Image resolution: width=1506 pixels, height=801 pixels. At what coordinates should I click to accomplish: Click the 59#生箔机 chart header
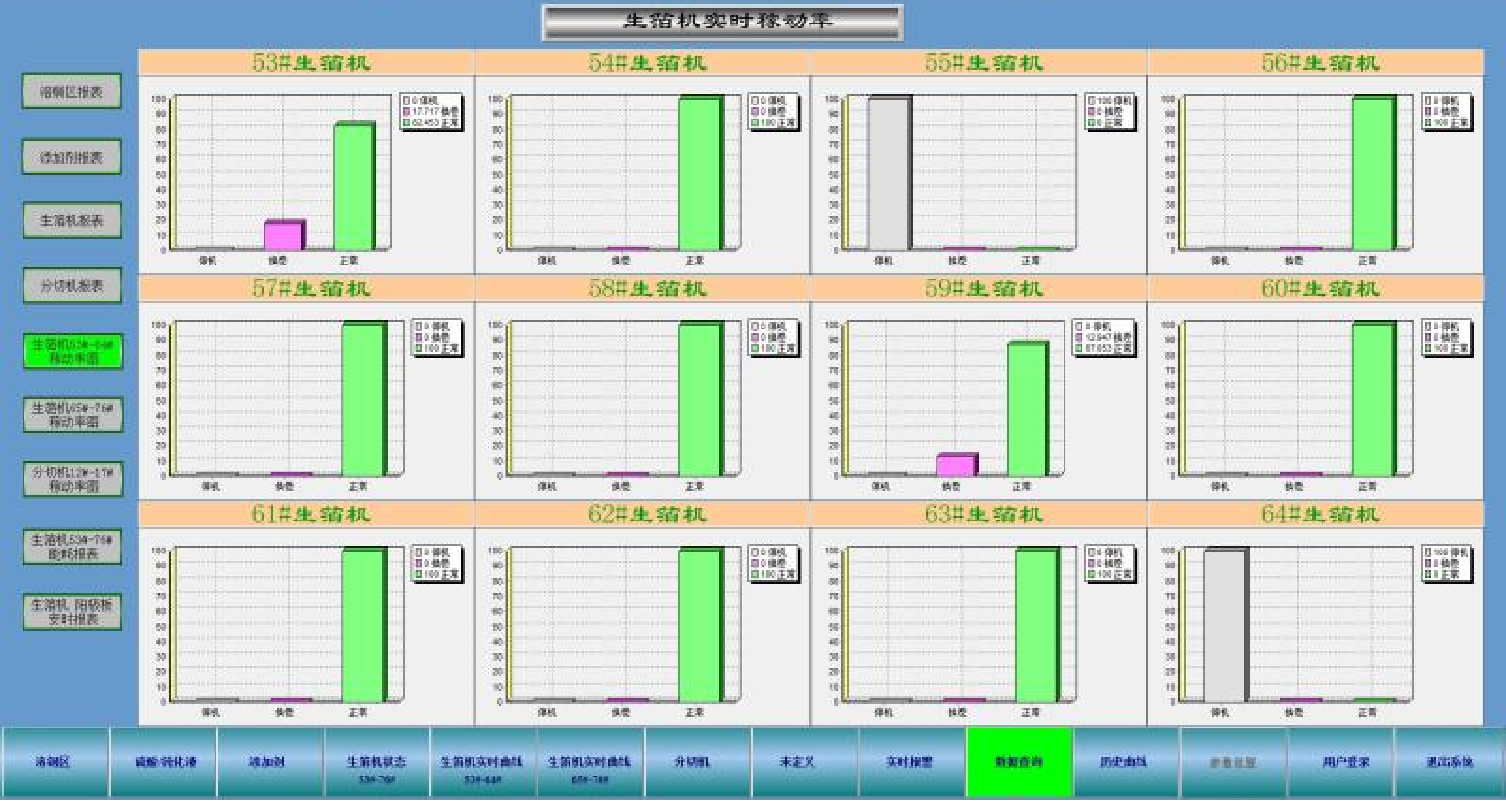pyautogui.click(x=978, y=288)
